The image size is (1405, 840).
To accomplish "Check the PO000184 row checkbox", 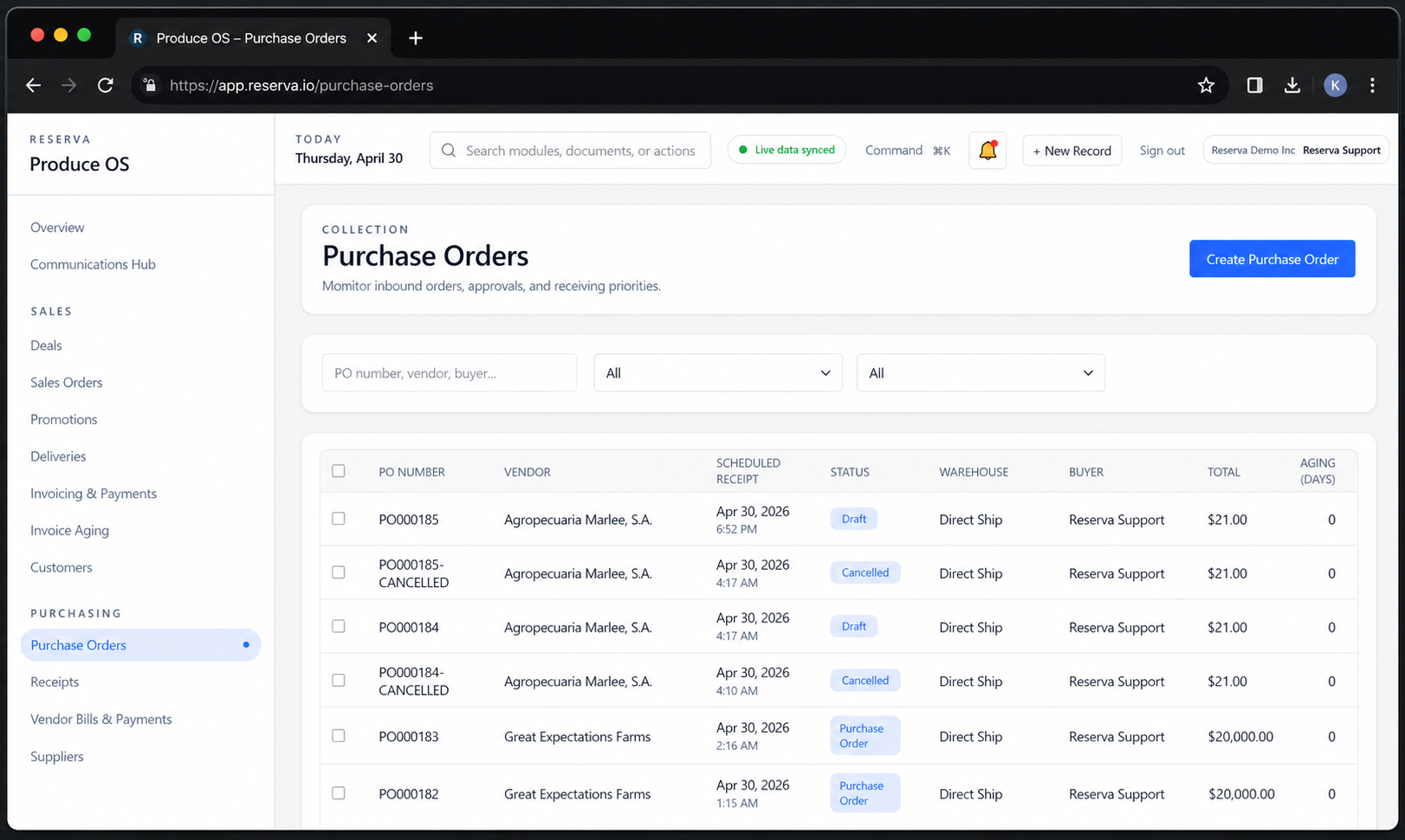I will 339,626.
